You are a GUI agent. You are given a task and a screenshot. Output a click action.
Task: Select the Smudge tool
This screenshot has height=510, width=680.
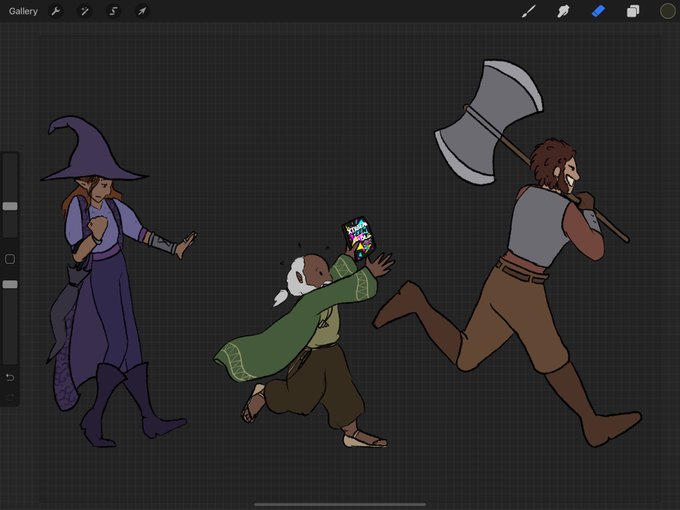point(563,11)
